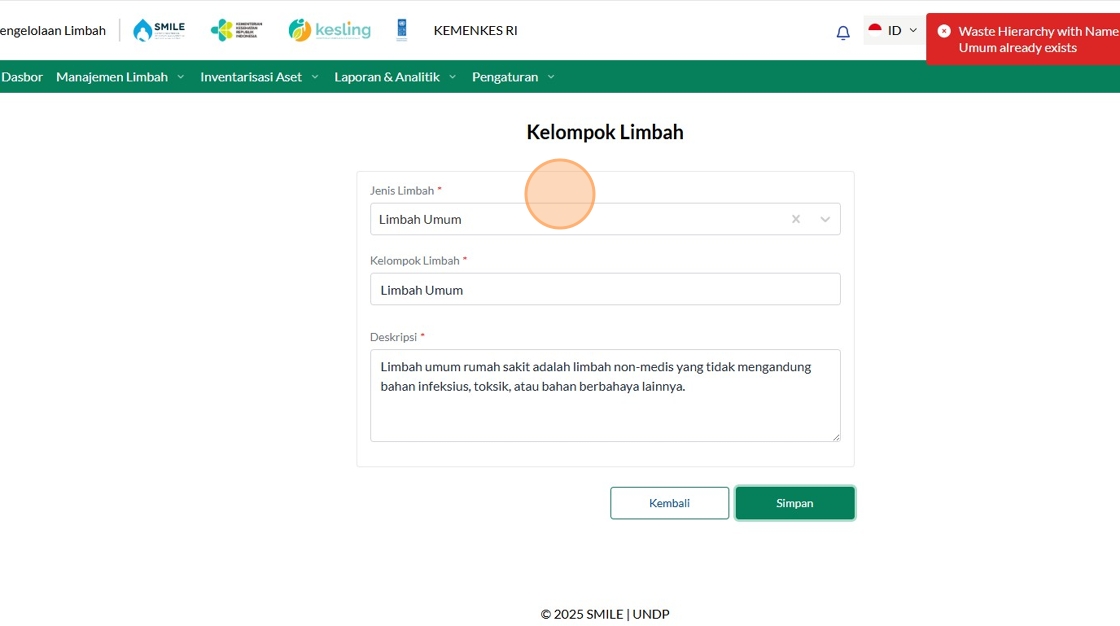Expand the Jenis Limbah dropdown arrow
Viewport: 1120px width, 626px height.
pos(825,219)
